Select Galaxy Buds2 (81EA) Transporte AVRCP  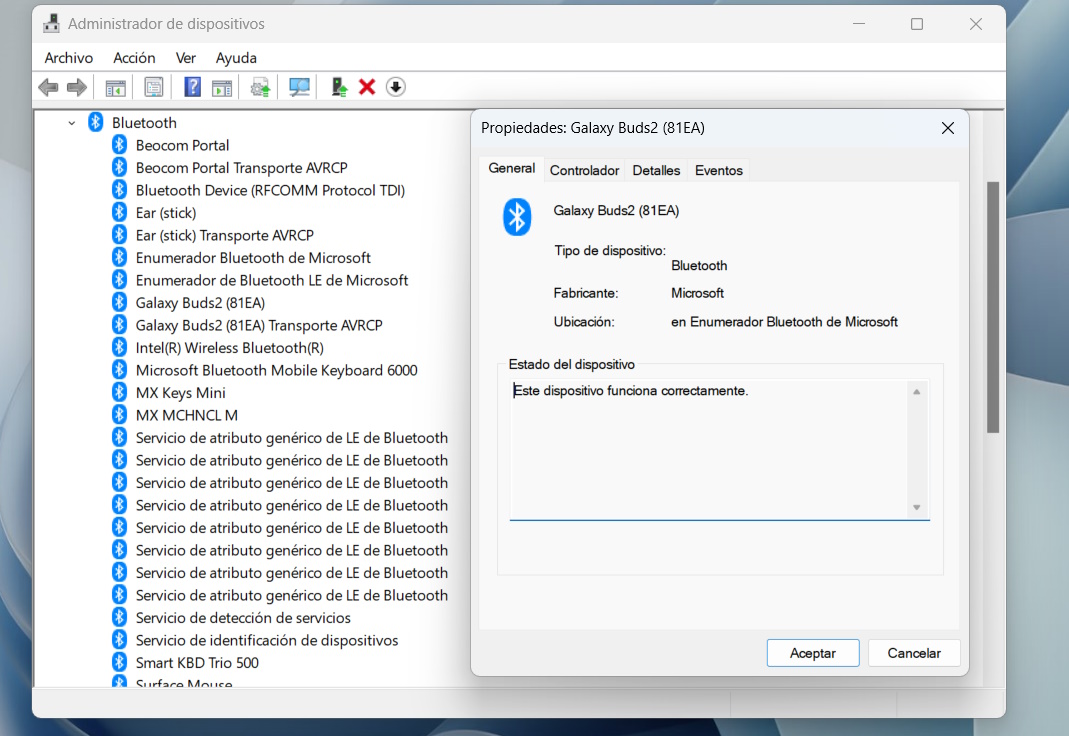click(258, 325)
